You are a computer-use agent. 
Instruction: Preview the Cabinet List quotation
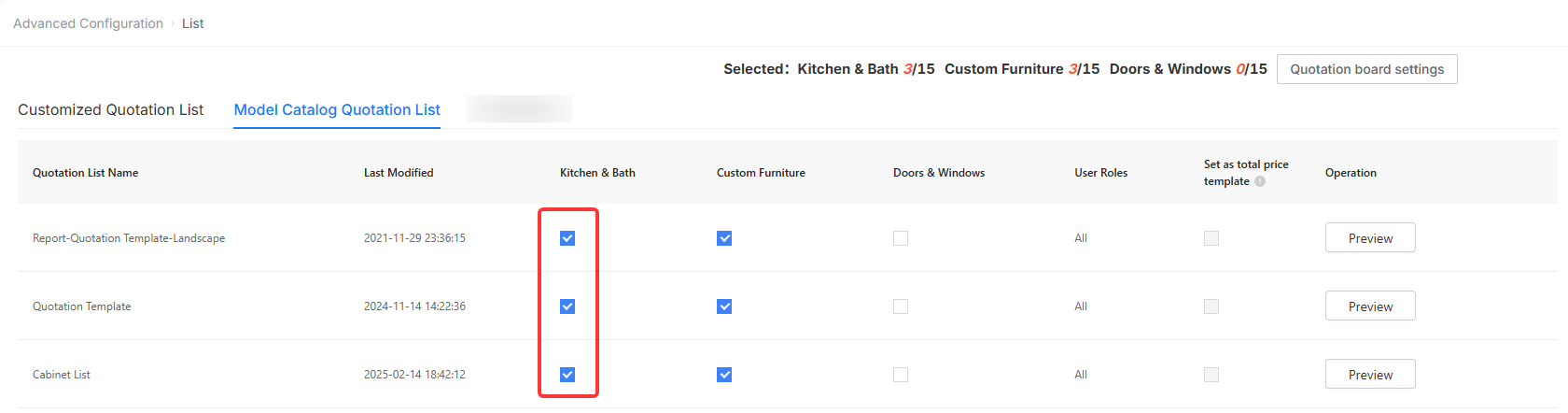1370,375
